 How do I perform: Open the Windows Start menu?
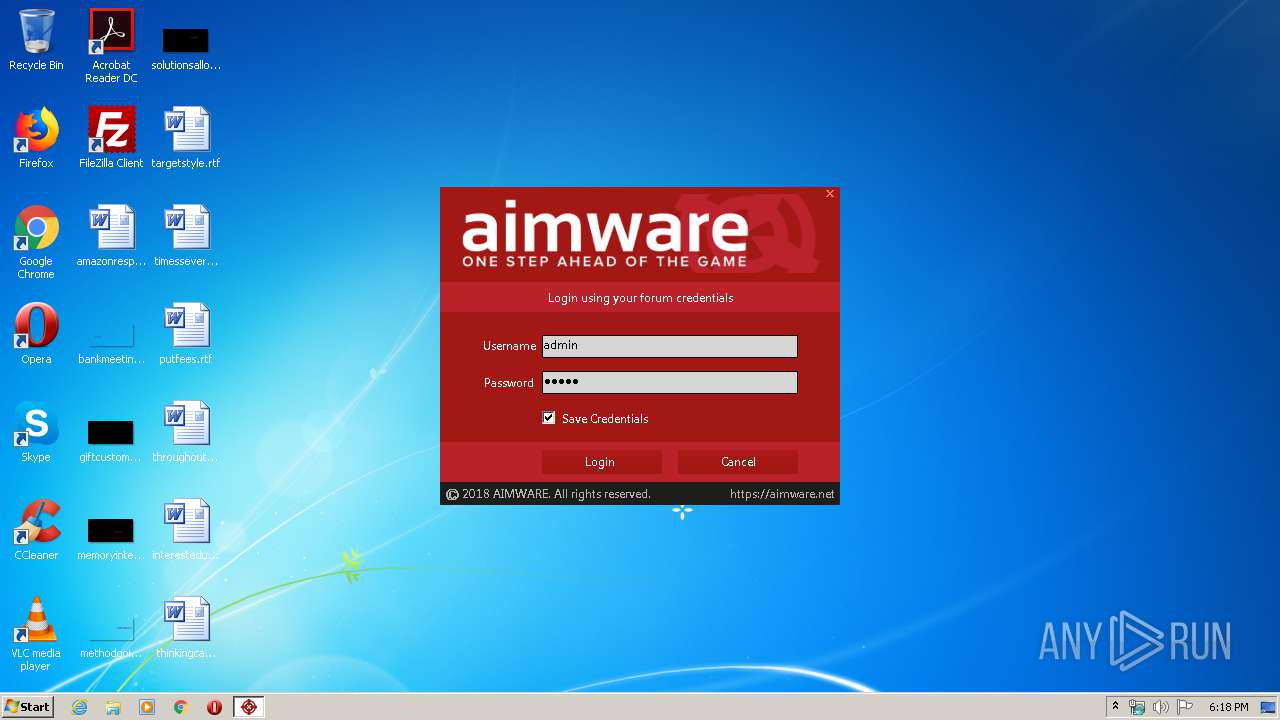27,707
